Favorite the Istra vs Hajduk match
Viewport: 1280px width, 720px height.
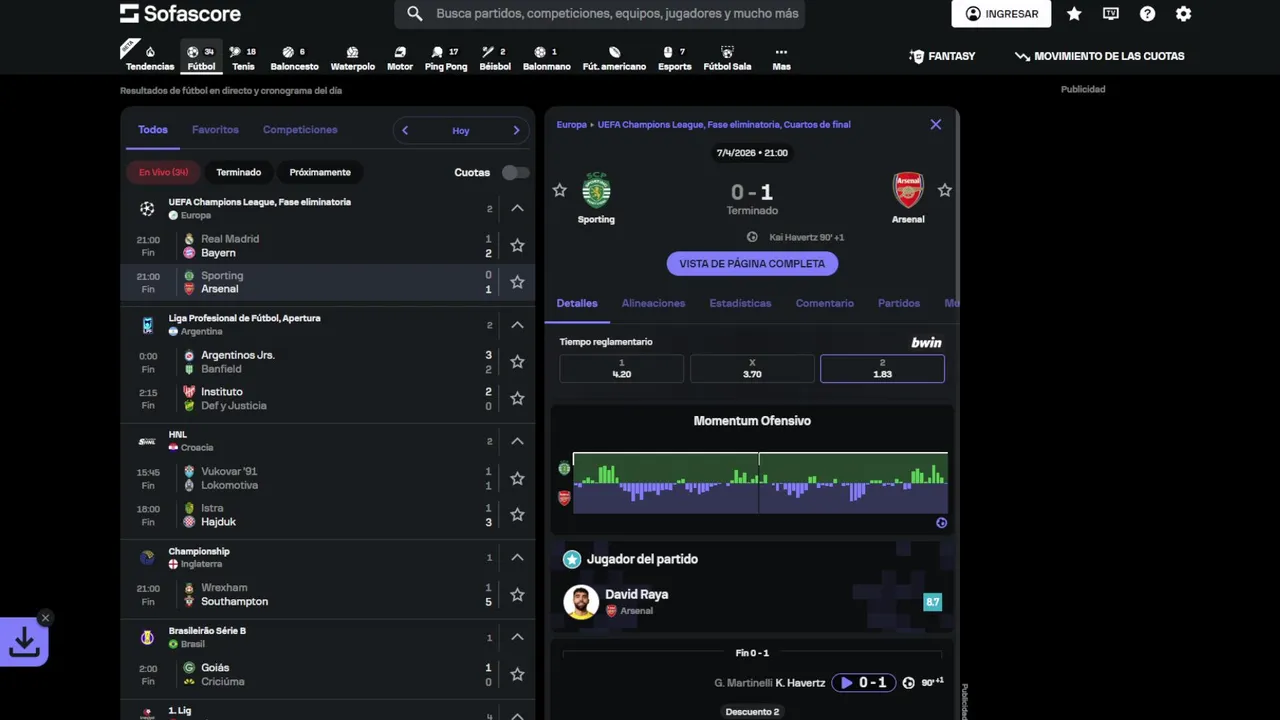(517, 514)
